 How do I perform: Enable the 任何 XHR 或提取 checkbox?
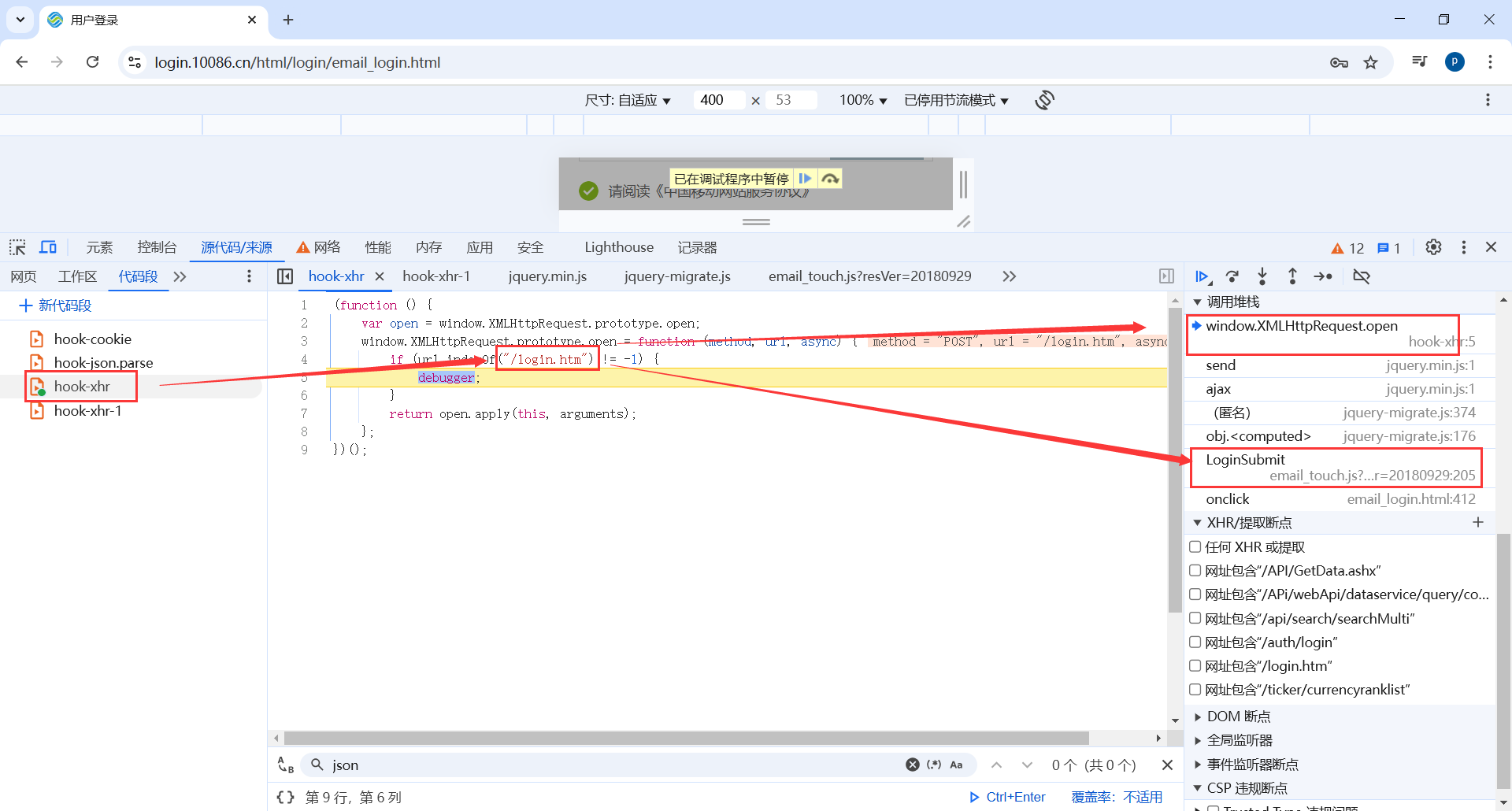click(1195, 546)
